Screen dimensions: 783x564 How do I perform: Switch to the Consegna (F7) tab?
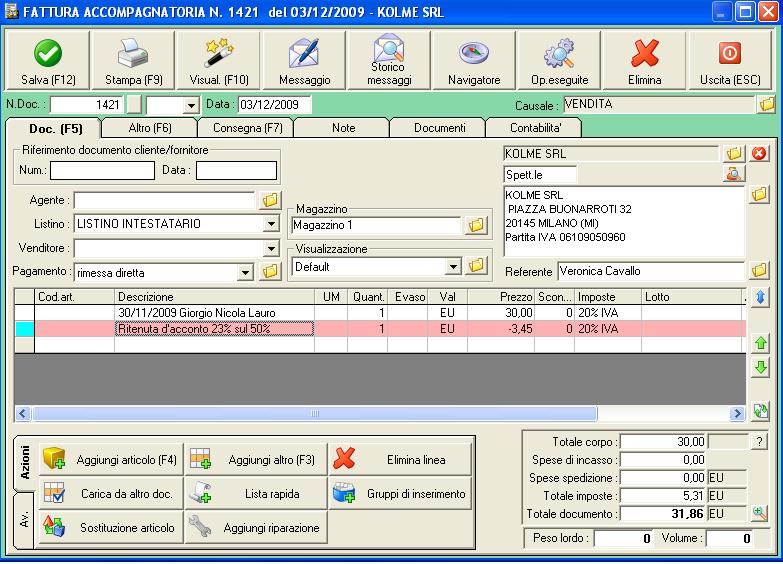pyautogui.click(x=240, y=128)
